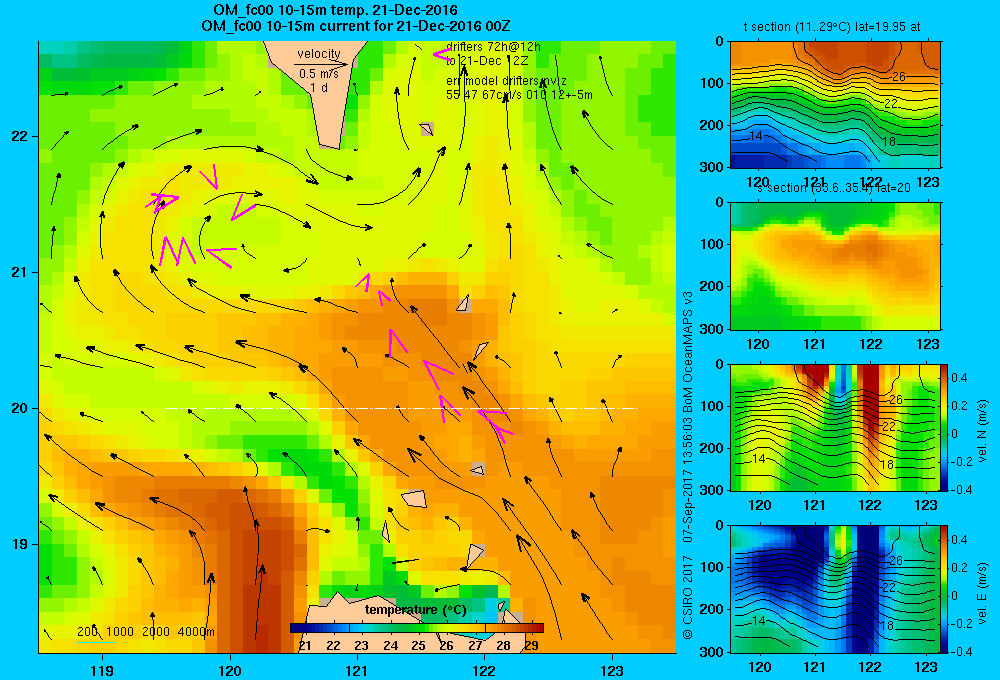Click the 's section (33.6..35.4) lat=20' title

tap(834, 188)
